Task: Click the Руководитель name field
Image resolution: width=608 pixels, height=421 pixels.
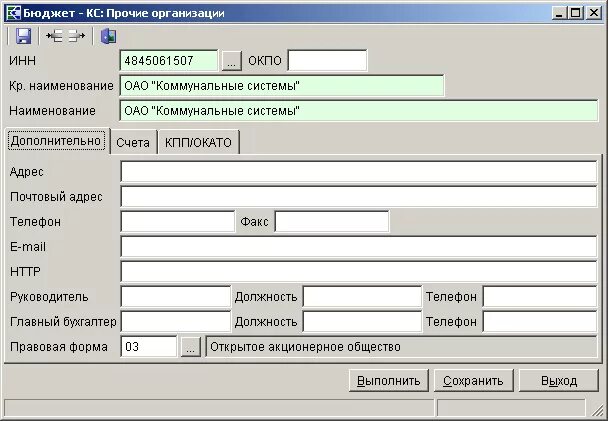Action: coord(176,297)
